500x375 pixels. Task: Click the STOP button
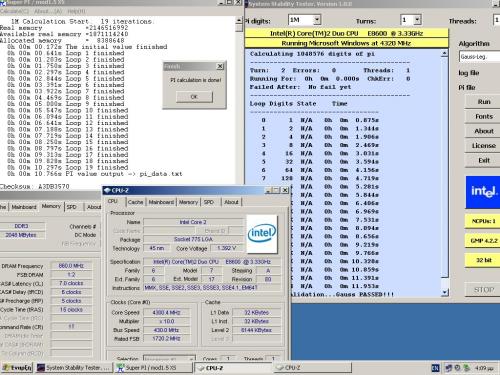coord(483,290)
